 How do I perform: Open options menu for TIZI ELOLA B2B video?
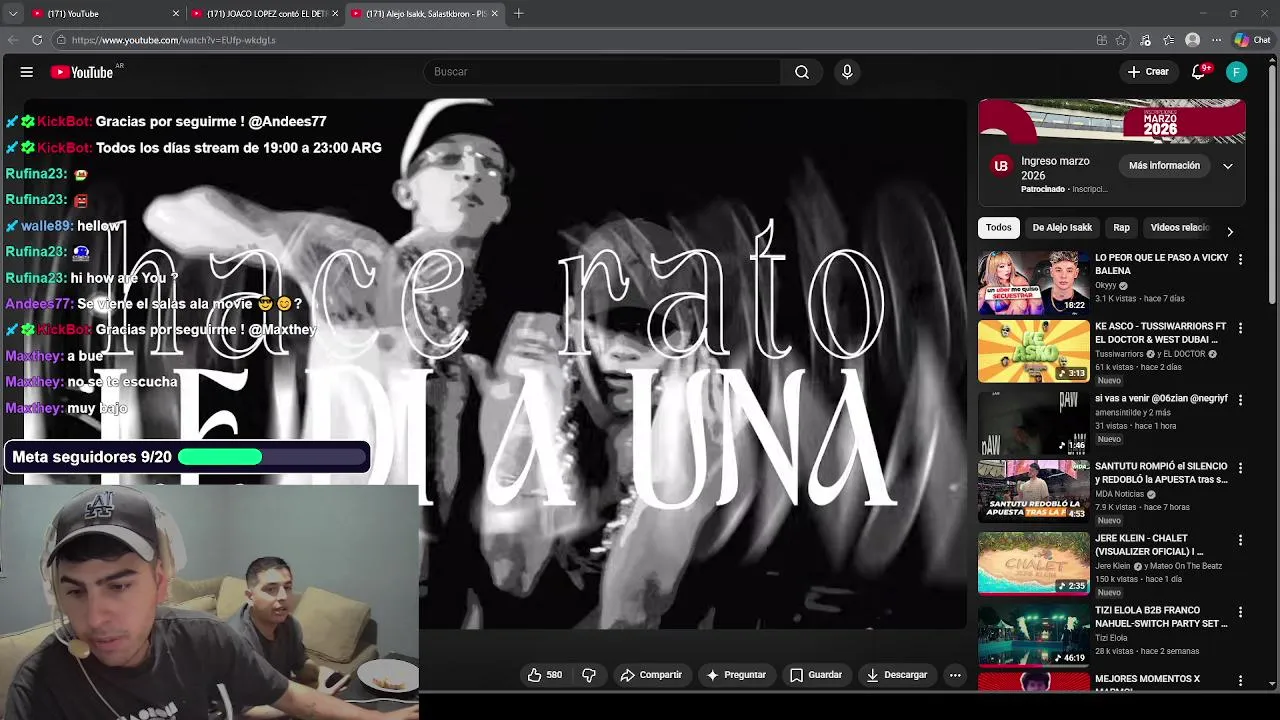[x=1240, y=612]
